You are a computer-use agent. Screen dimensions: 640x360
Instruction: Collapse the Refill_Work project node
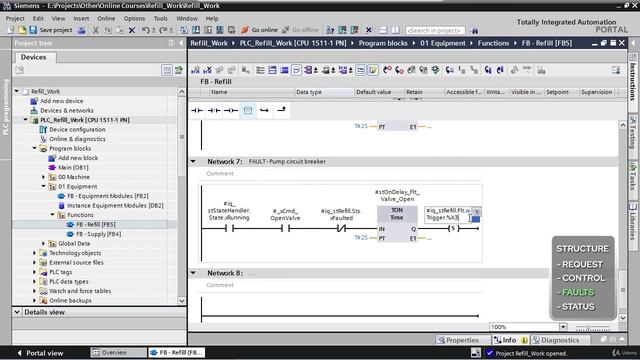coord(17,91)
